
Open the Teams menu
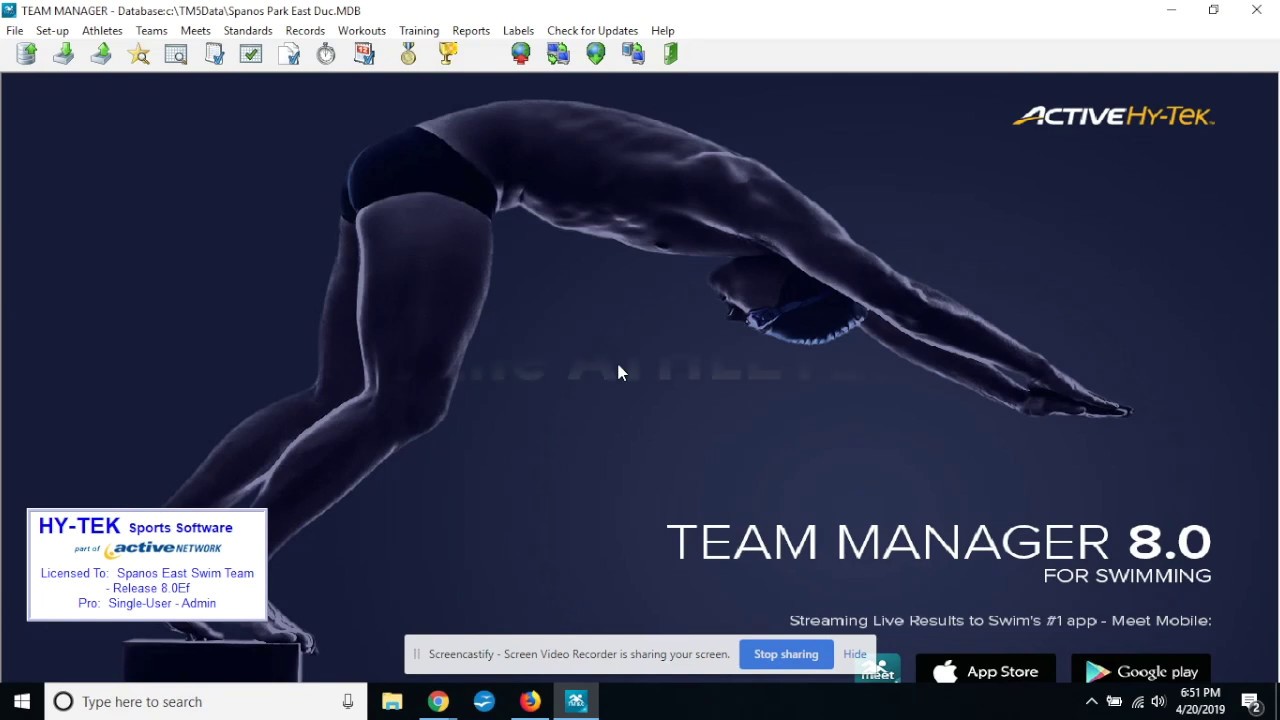[152, 31]
